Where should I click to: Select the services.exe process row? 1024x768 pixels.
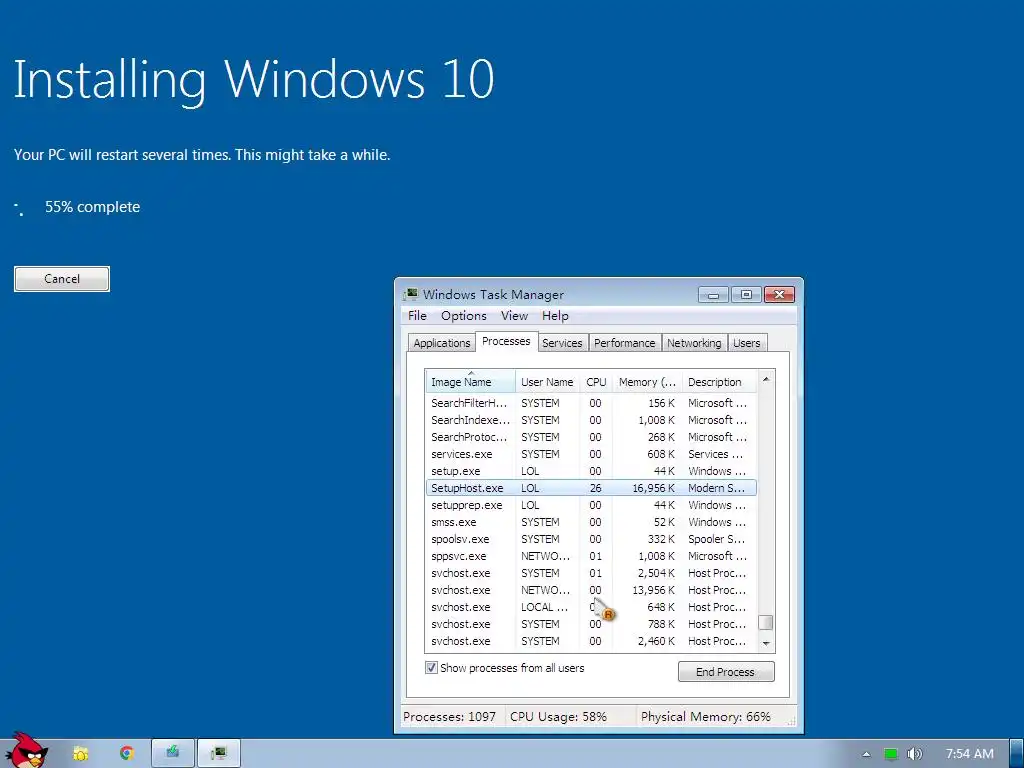click(591, 454)
